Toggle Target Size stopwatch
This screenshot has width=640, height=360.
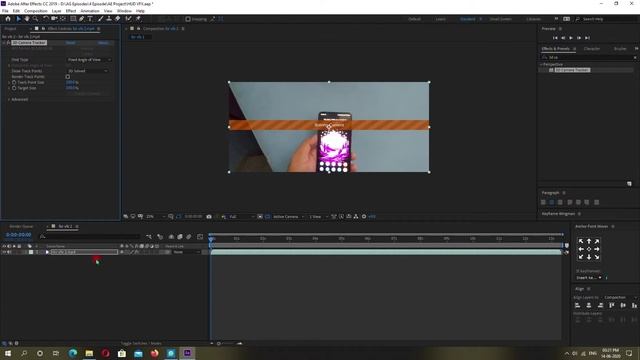click(14, 88)
